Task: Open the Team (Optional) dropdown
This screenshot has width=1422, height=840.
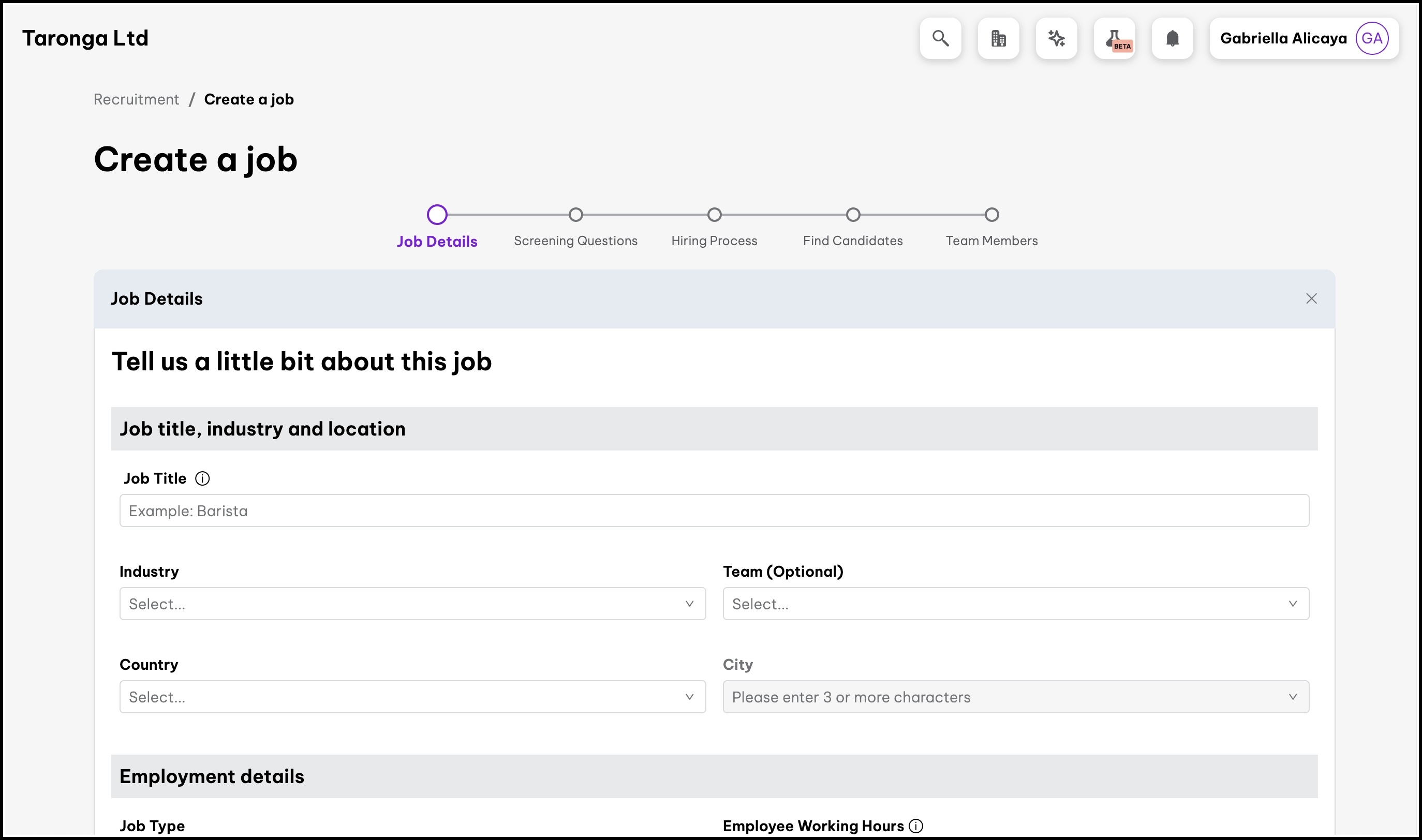Action: click(x=1015, y=604)
